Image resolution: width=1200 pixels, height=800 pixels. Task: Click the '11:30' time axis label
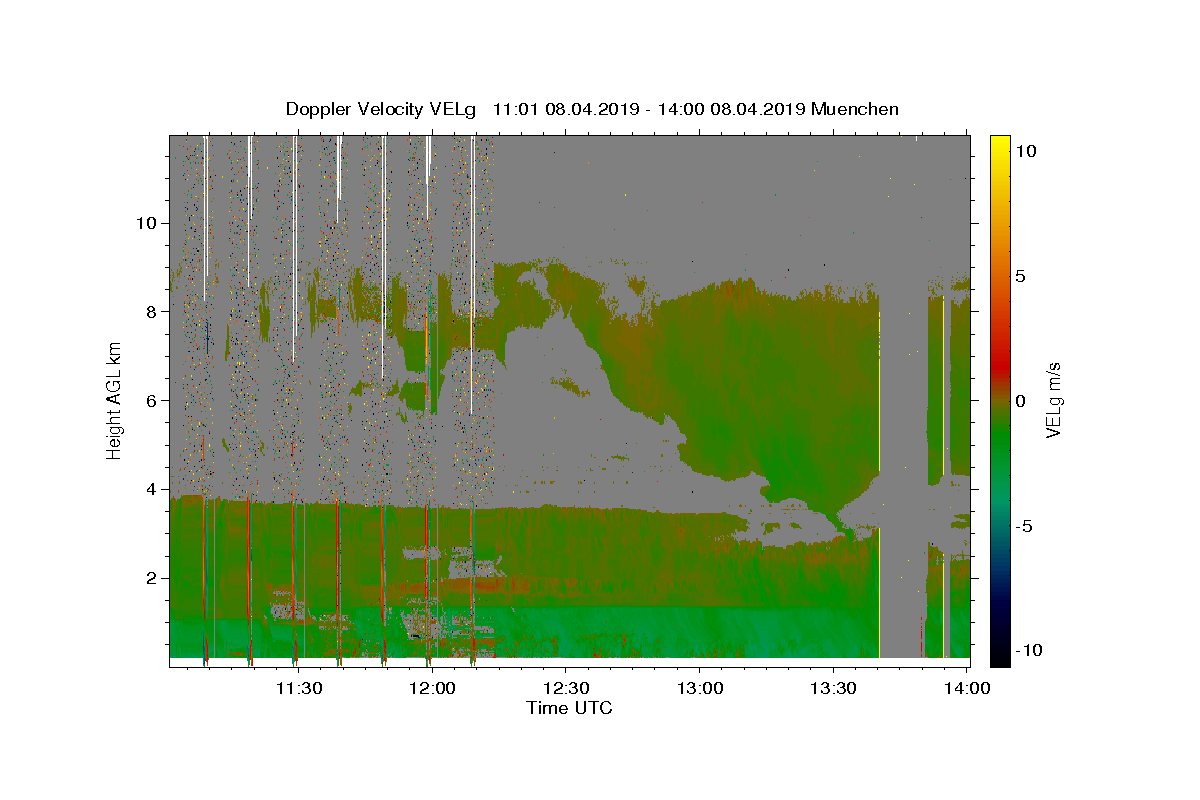pyautogui.click(x=298, y=688)
